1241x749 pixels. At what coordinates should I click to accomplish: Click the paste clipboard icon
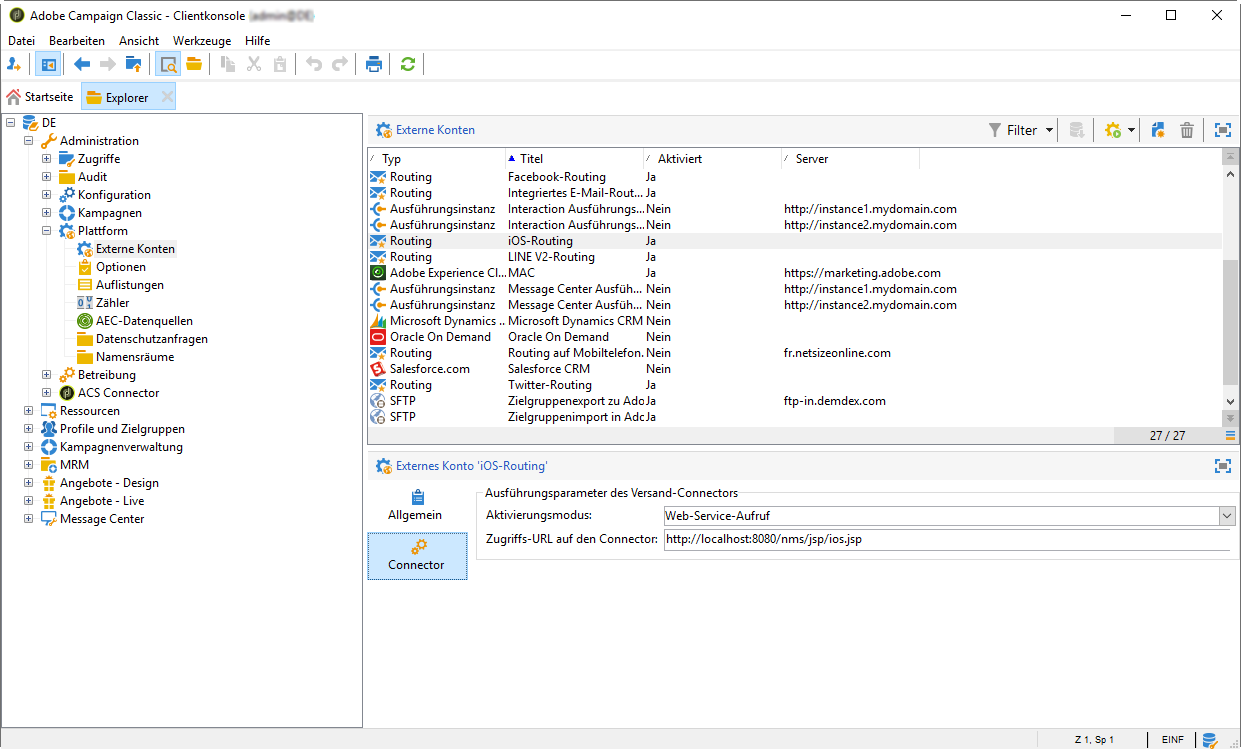[280, 64]
